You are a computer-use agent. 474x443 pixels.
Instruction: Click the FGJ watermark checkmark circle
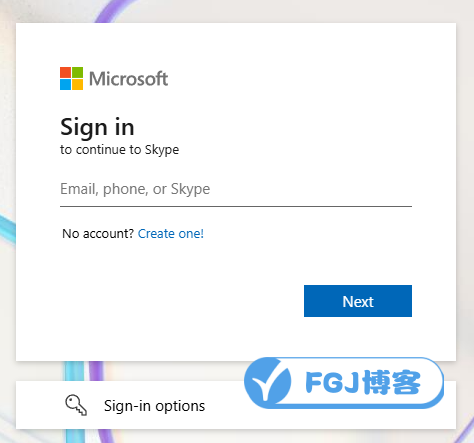click(268, 382)
